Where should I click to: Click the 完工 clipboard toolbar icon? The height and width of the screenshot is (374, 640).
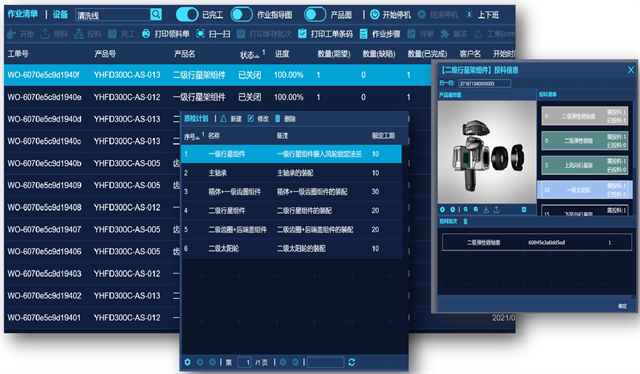[x=112, y=33]
